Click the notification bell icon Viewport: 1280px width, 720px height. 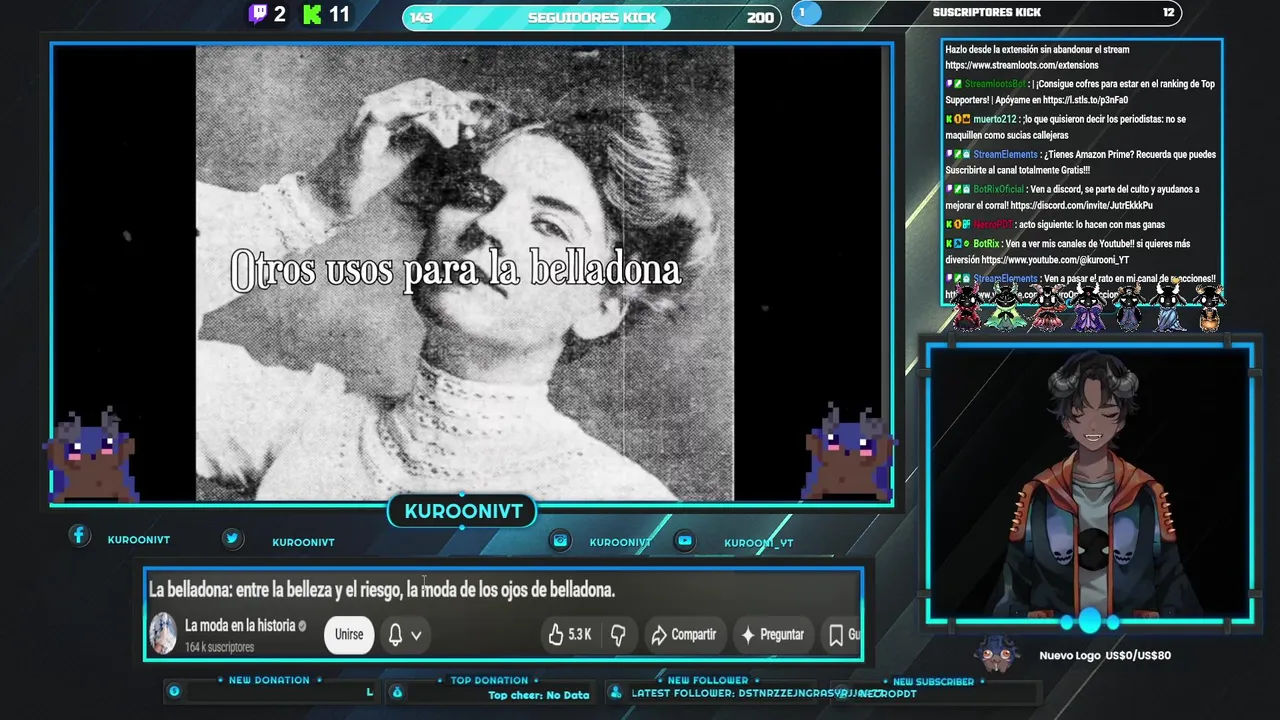click(395, 634)
